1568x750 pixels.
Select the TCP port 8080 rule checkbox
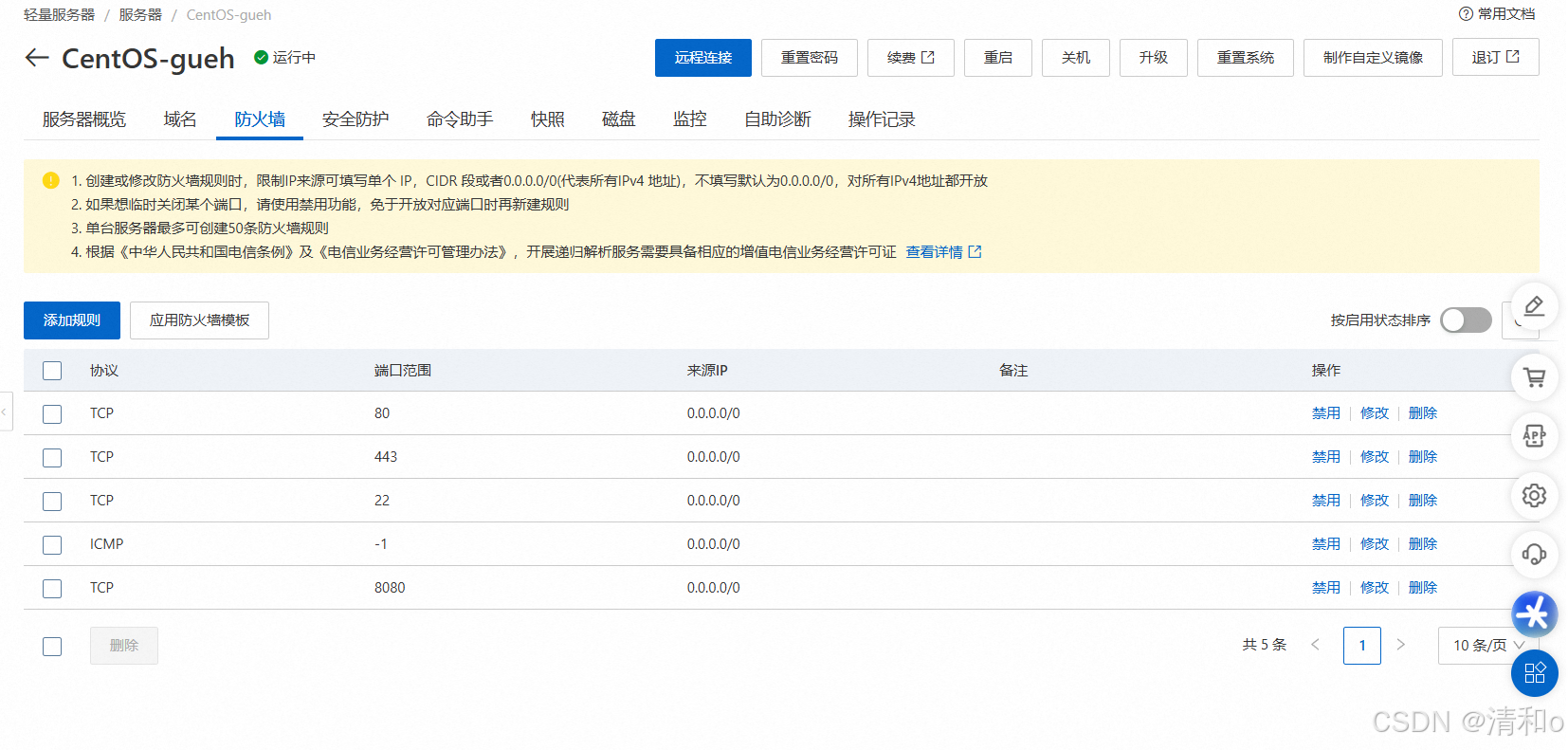click(52, 589)
